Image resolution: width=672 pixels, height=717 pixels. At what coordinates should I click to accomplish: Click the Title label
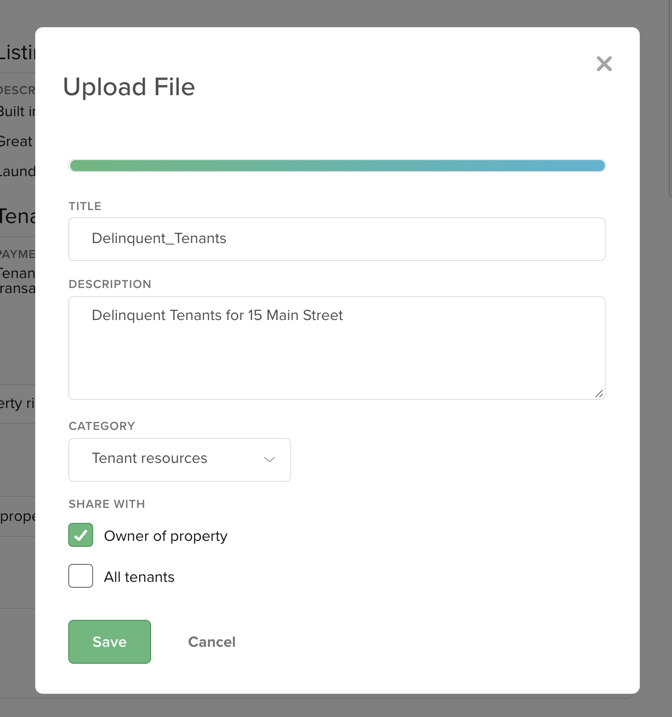[x=85, y=206]
